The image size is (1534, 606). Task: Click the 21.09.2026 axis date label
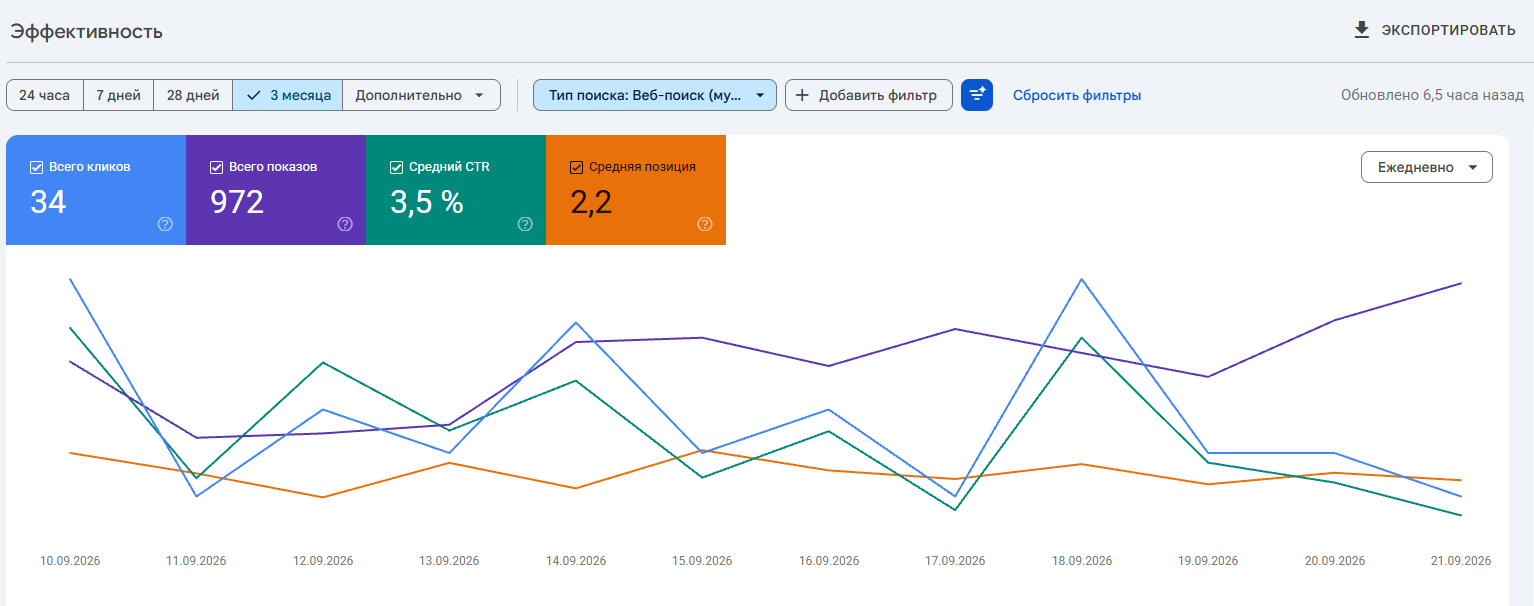[x=1461, y=561]
